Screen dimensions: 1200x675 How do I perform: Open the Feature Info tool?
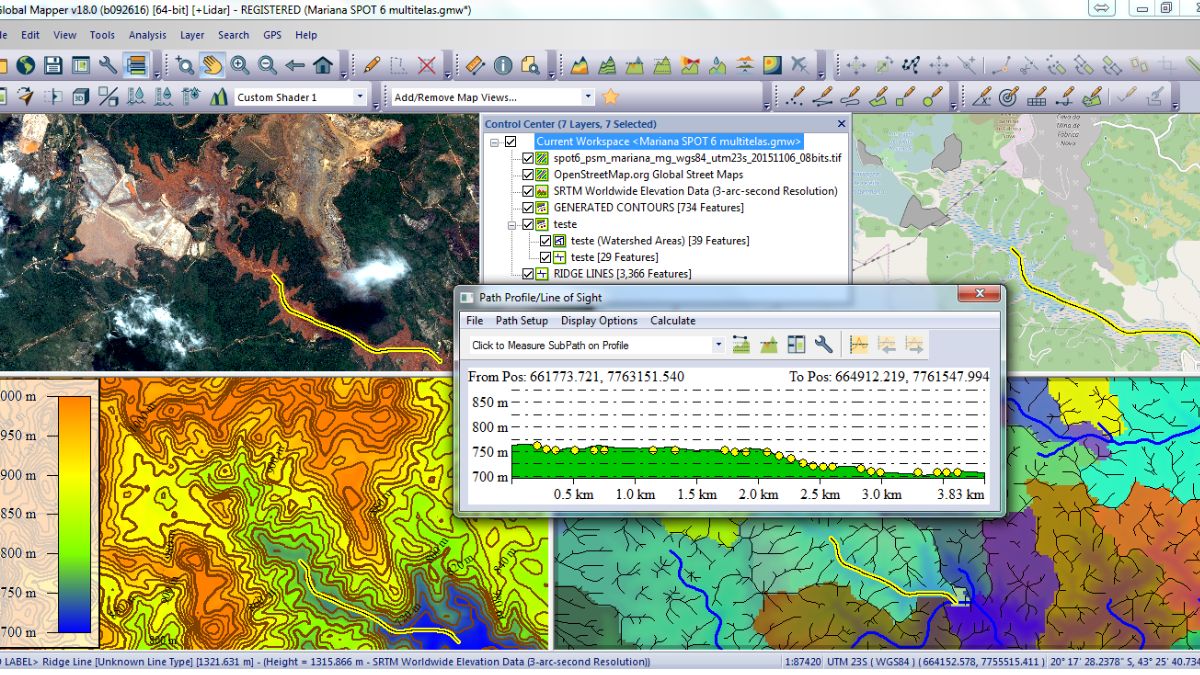tap(501, 66)
